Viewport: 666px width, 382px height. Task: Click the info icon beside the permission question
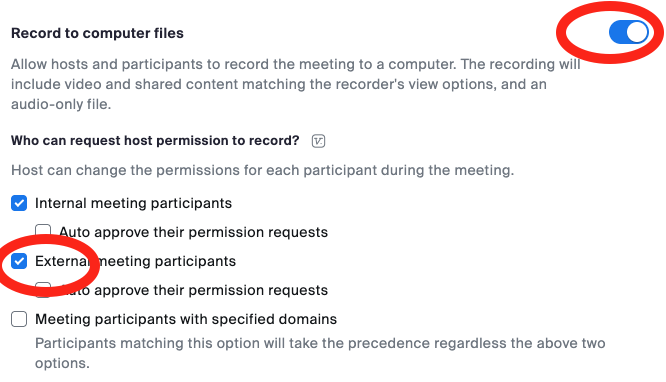pos(318,141)
